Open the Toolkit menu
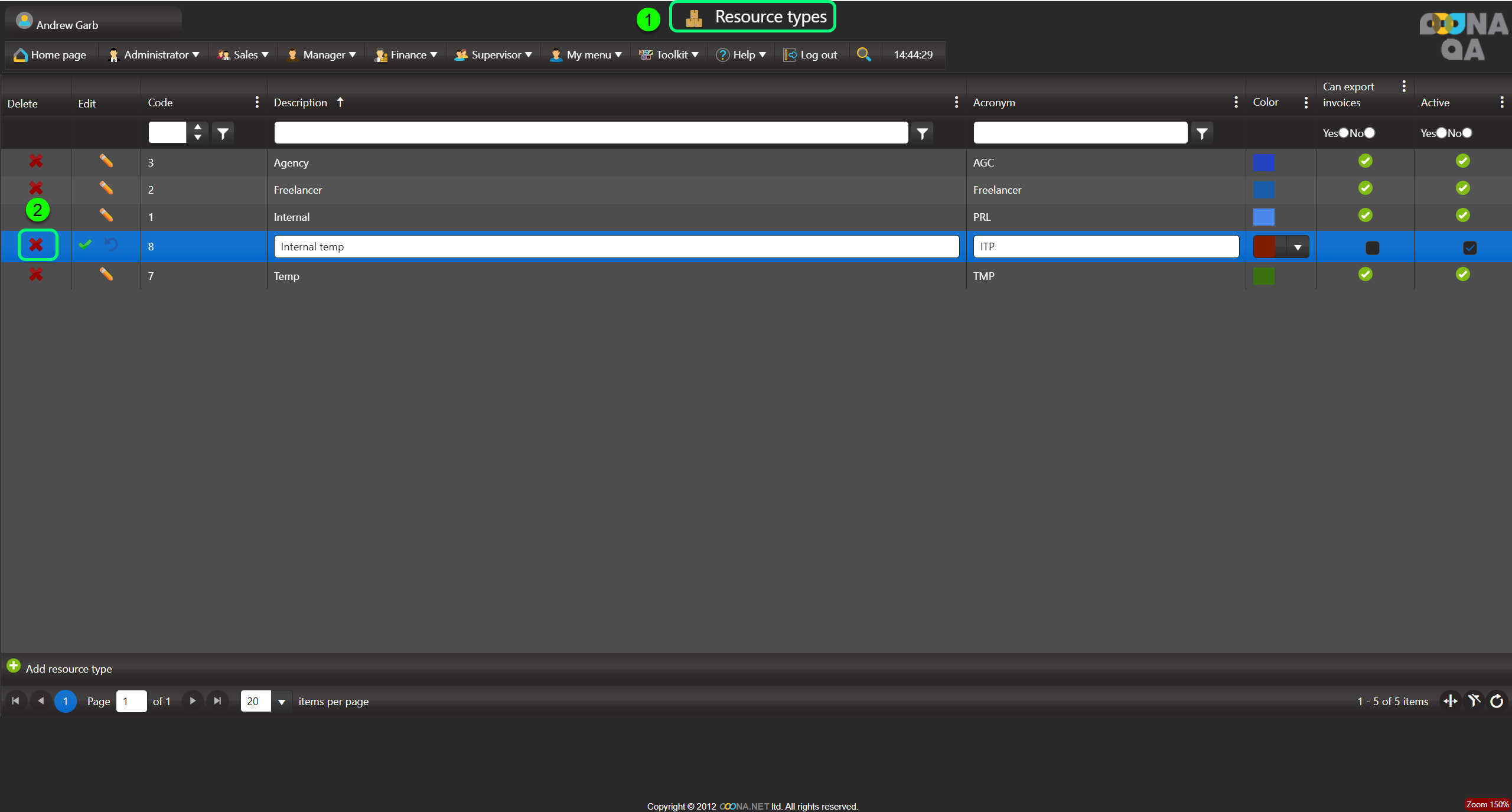Screen dimensions: 1512x812 670,54
